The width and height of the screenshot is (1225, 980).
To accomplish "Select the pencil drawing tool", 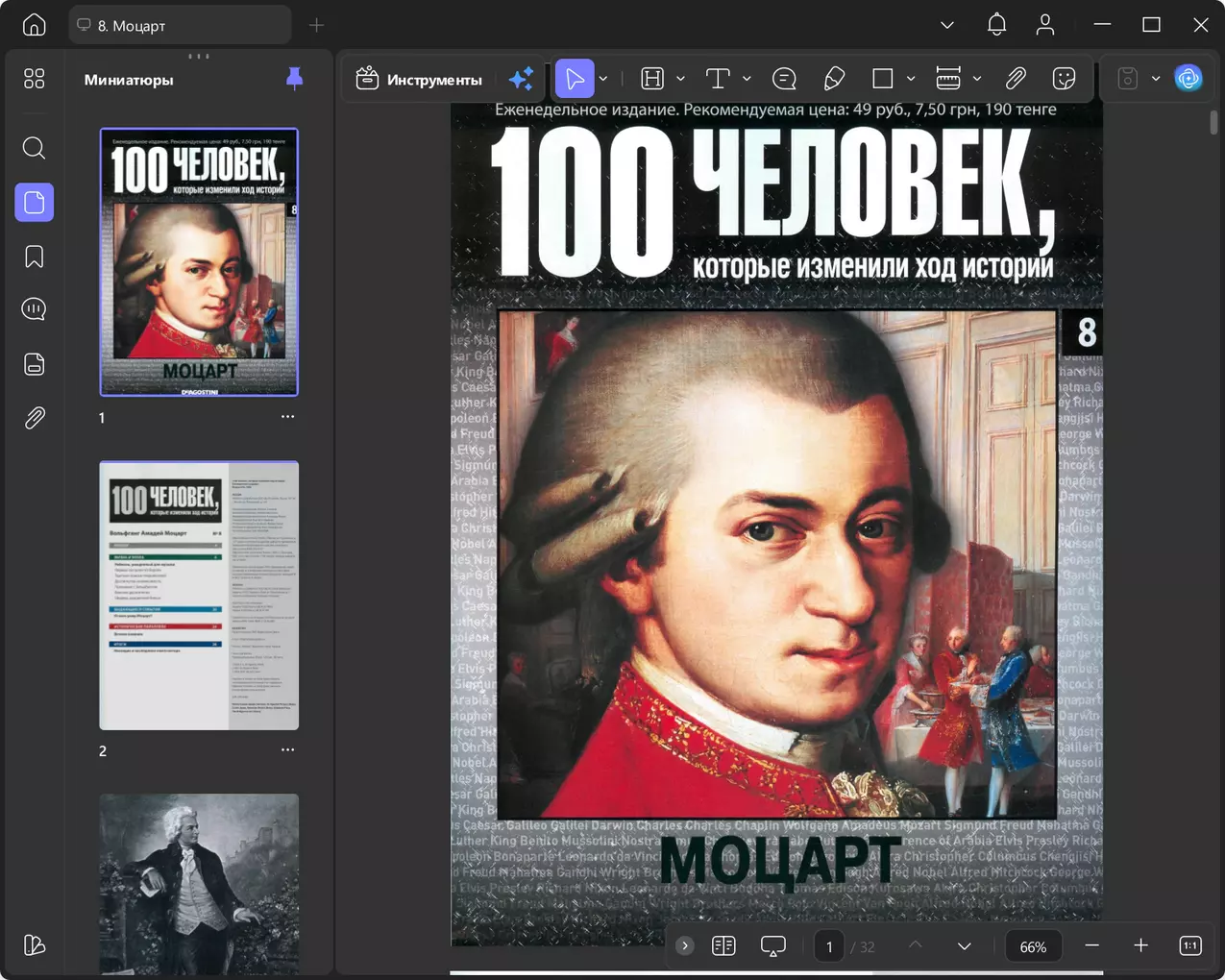I will (x=834, y=79).
